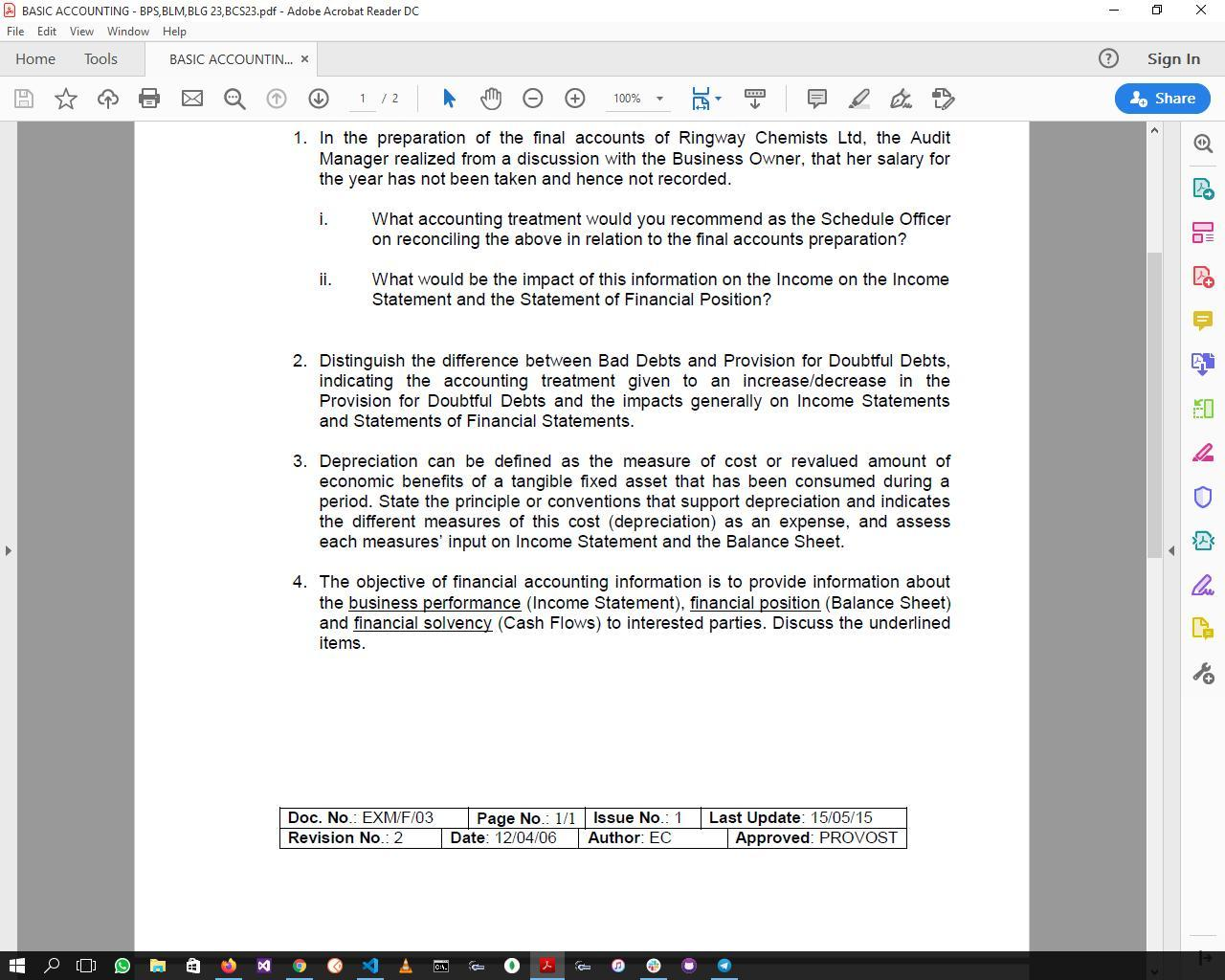Expand the left navigation pane arrow

[8, 550]
